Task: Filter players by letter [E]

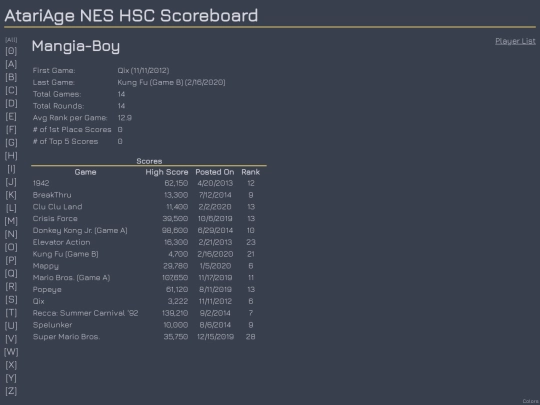Action: click(x=11, y=116)
